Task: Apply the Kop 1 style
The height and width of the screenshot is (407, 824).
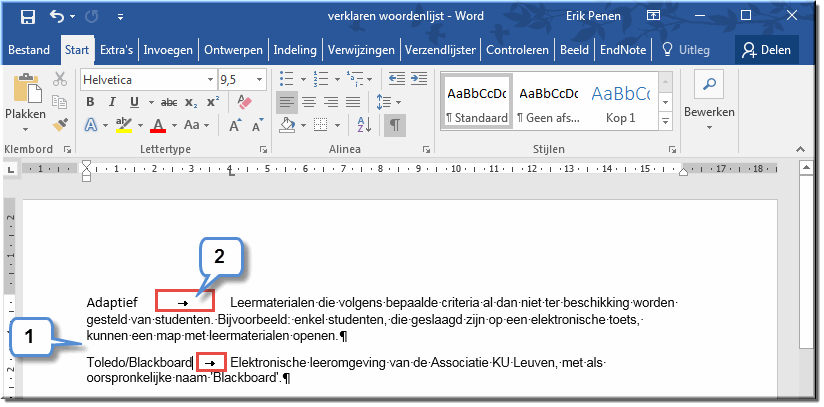Action: 621,102
